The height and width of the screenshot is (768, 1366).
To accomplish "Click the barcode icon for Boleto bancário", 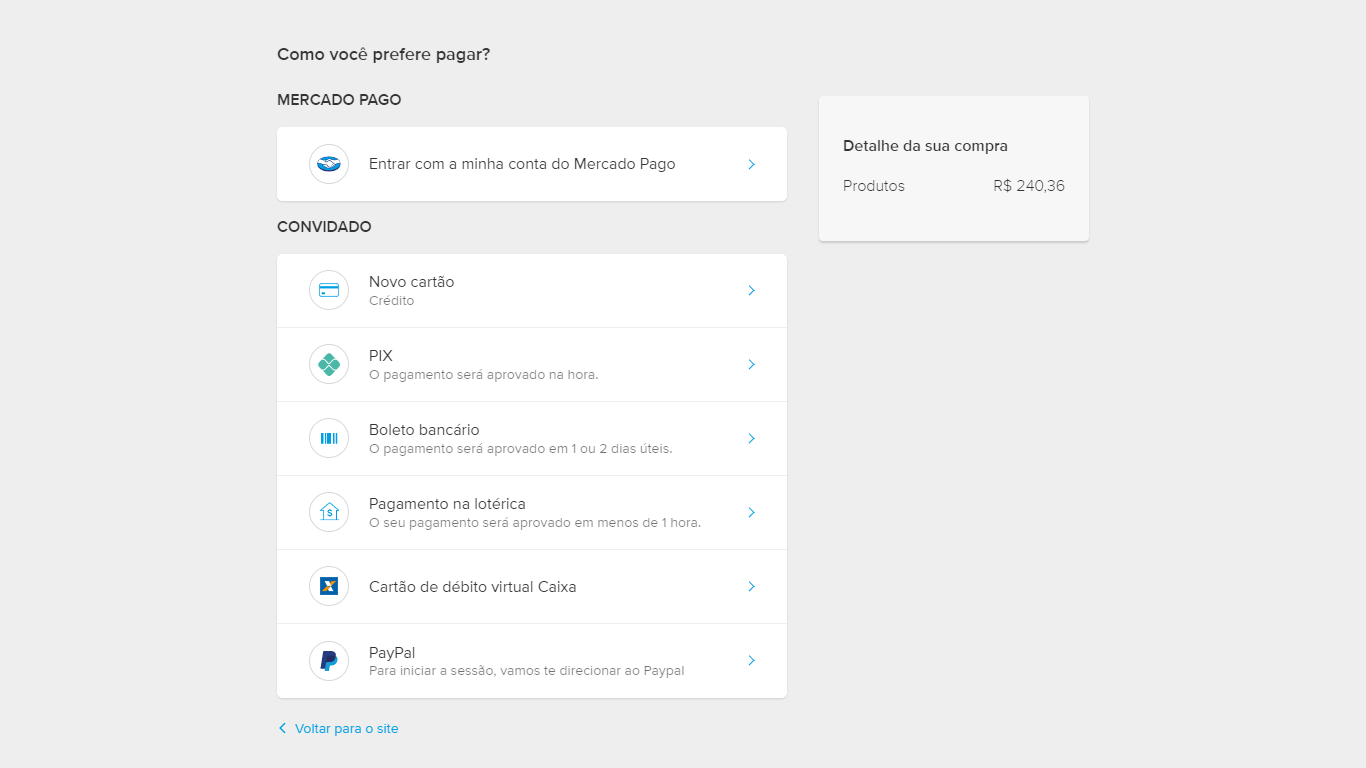I will 329,438.
